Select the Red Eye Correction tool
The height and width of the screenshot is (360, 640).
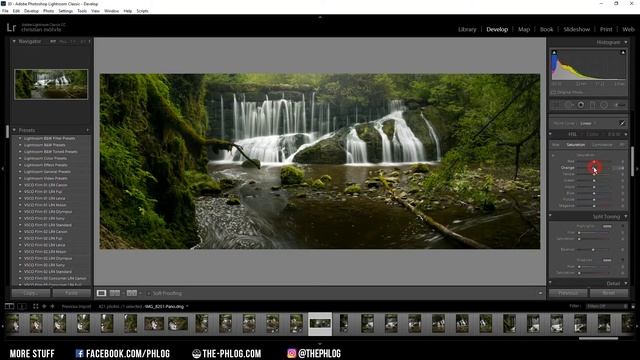click(580, 105)
